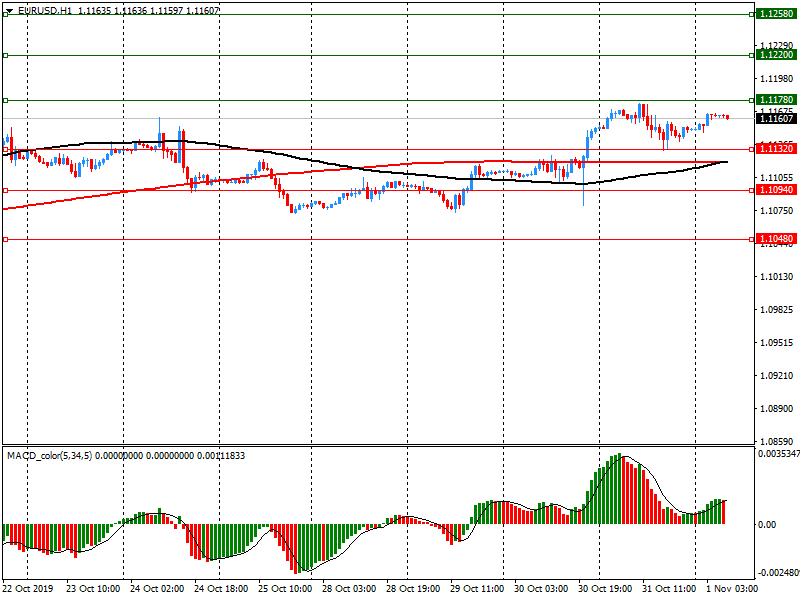Grab the left handle of the 1.12580 line
Viewport: 800px width, 600px height.
coord(5,15)
